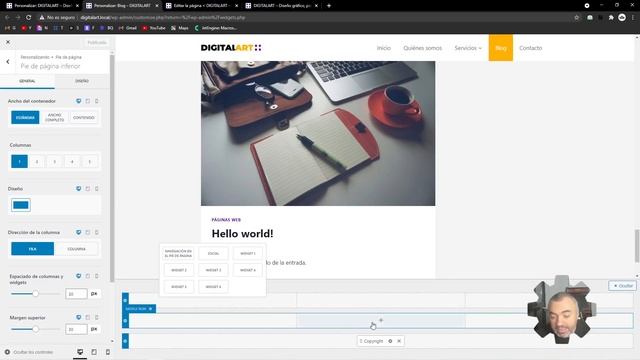Select tablet icon for Espaciado de columnas
The height and width of the screenshot is (360, 640).
(x=88, y=276)
